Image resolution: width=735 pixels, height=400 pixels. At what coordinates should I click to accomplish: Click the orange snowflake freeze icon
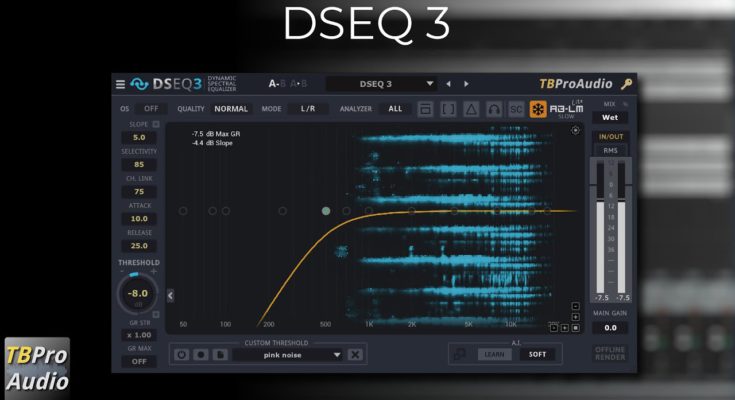click(x=537, y=109)
